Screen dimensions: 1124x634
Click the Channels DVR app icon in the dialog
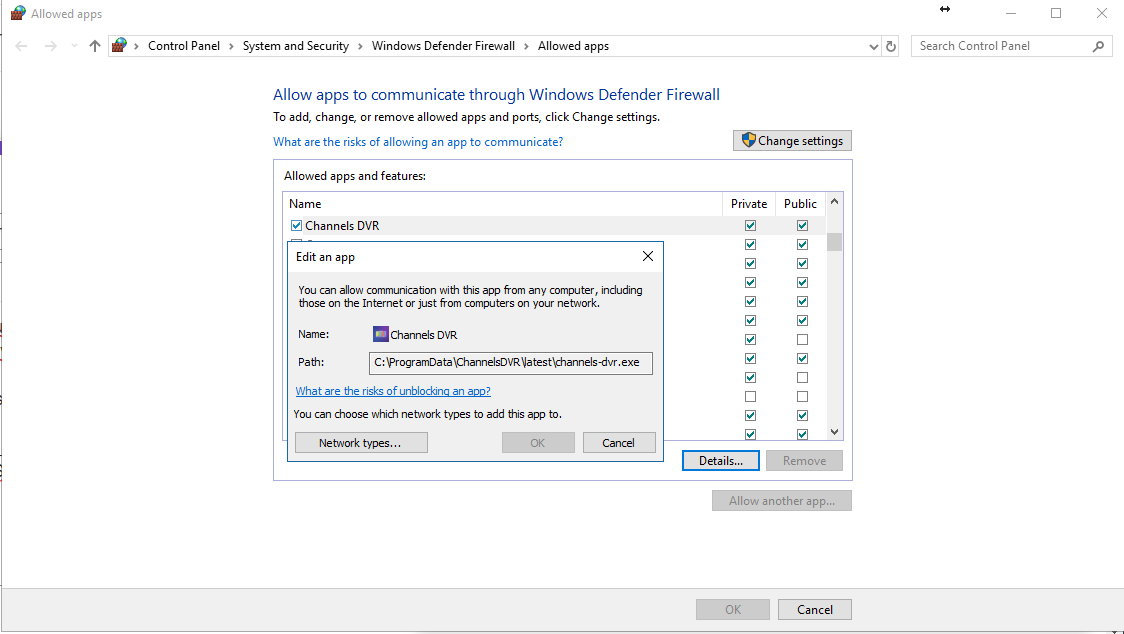pyautogui.click(x=380, y=335)
